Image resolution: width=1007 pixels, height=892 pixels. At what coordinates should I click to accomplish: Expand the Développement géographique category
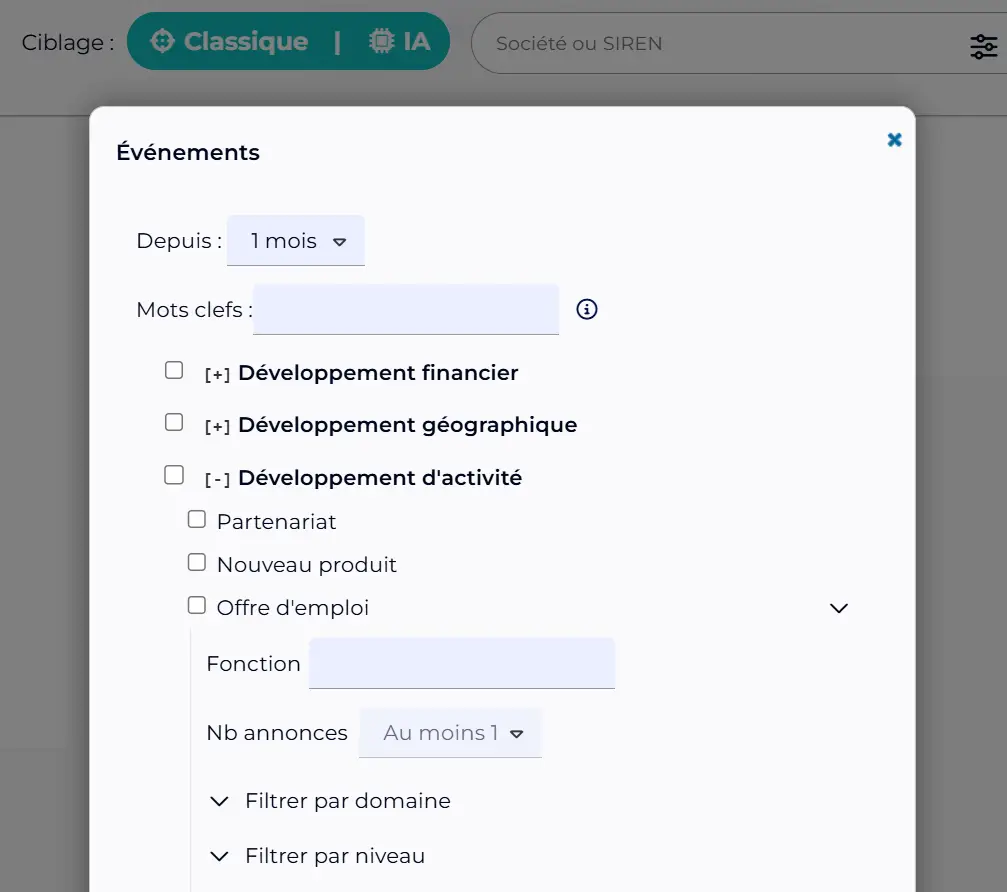pos(217,426)
